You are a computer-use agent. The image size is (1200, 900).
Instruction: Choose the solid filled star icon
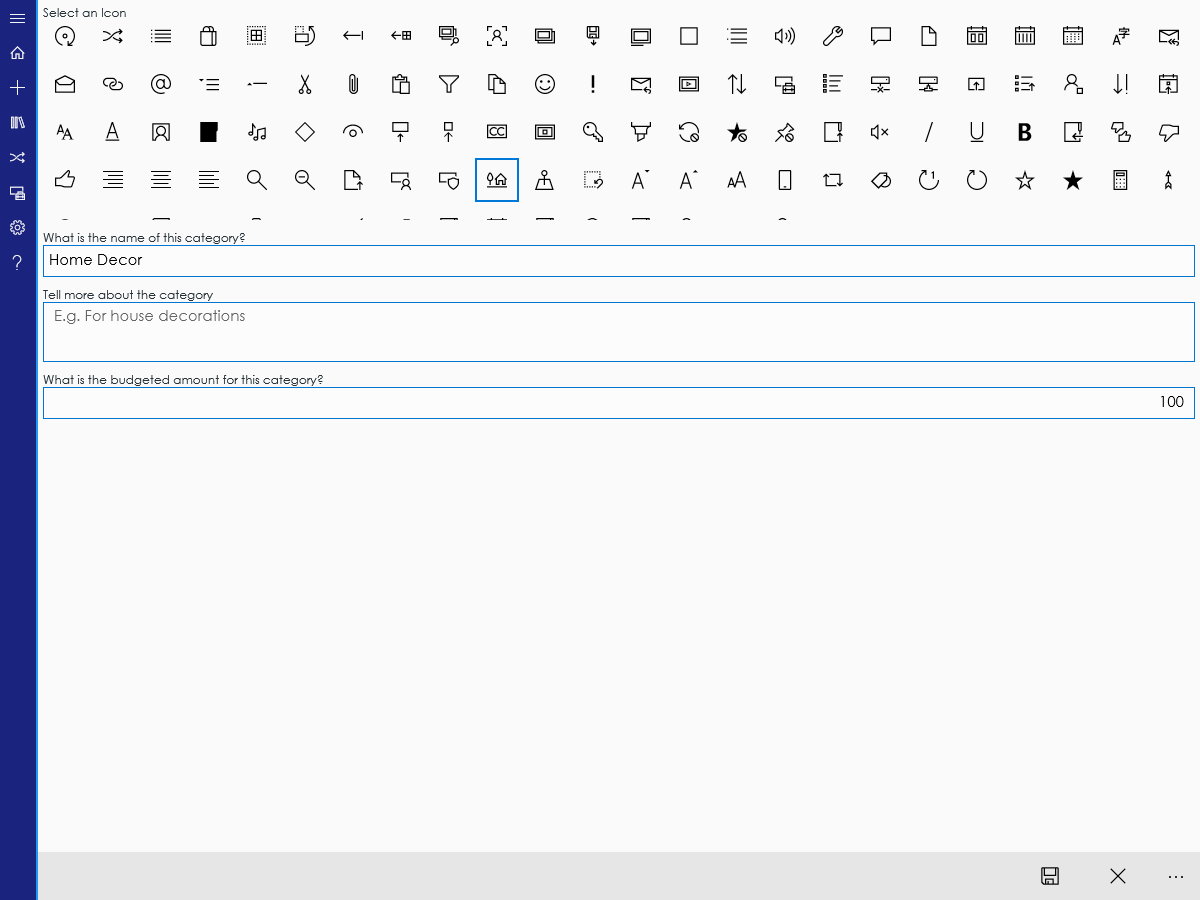(1073, 180)
